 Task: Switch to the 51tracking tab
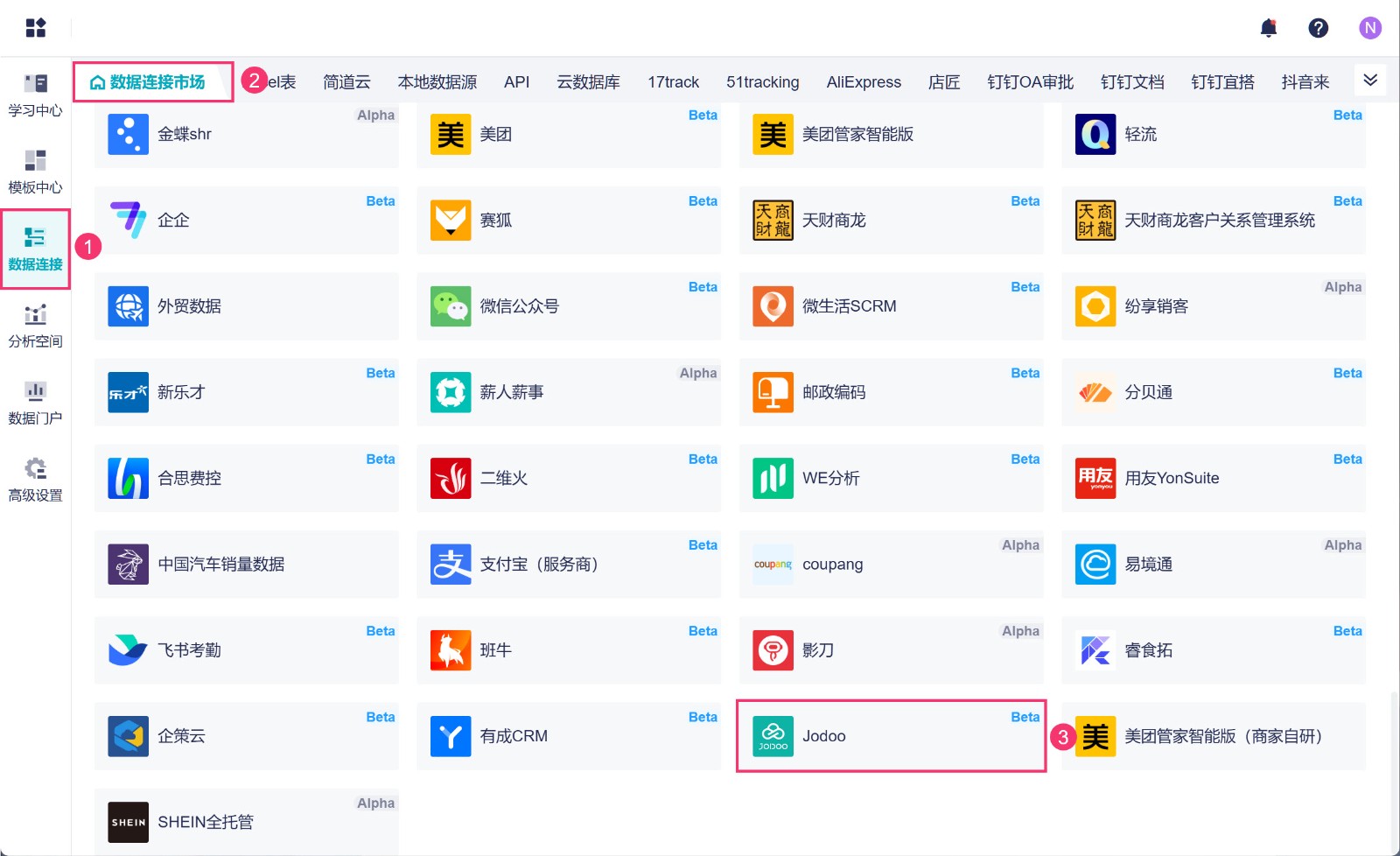click(763, 81)
